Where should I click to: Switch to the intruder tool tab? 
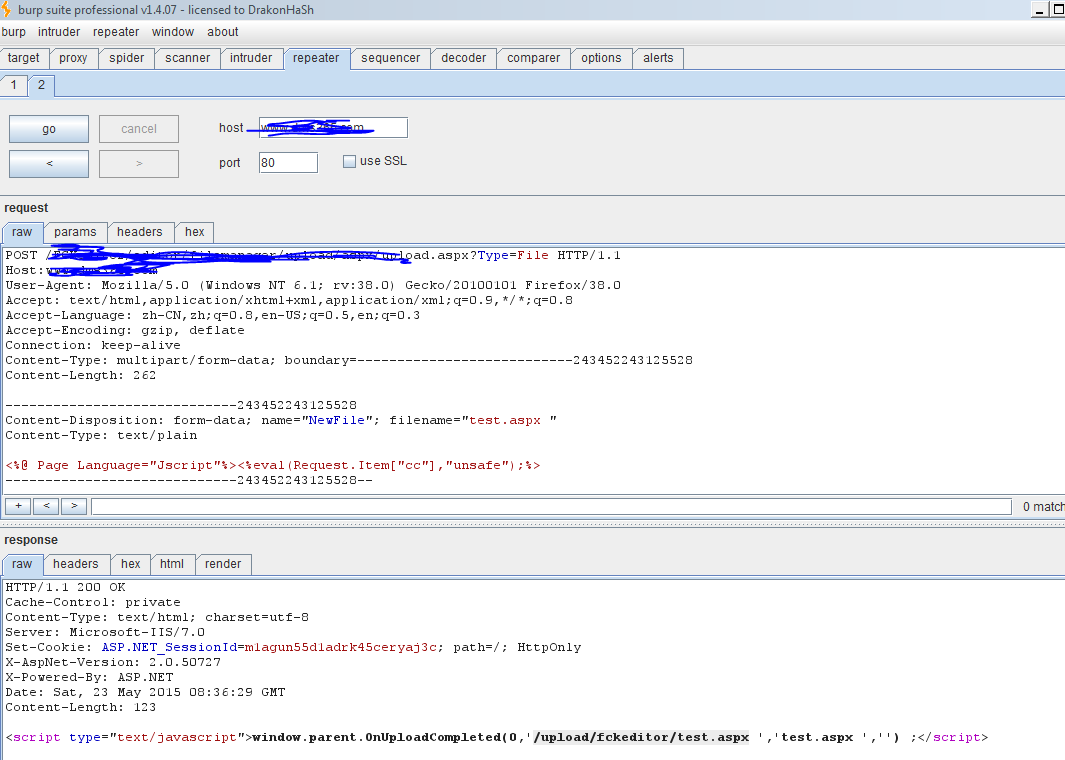(x=251, y=58)
